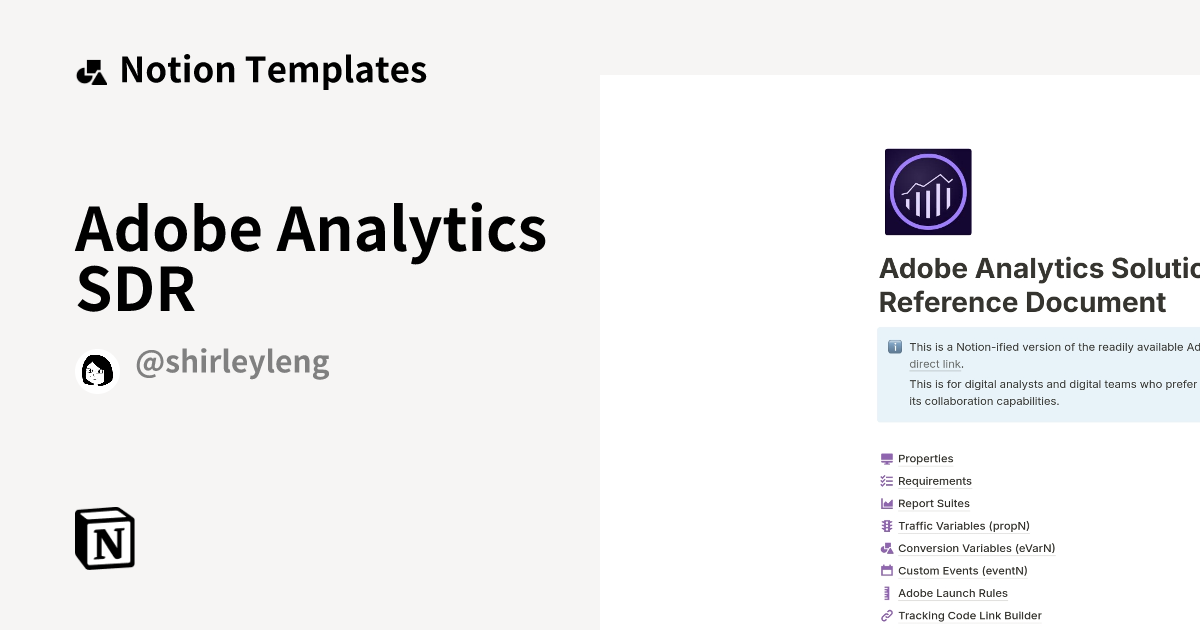Open the Traffic Variables (propN) page
This screenshot has width=1200, height=630.
[x=964, y=526]
